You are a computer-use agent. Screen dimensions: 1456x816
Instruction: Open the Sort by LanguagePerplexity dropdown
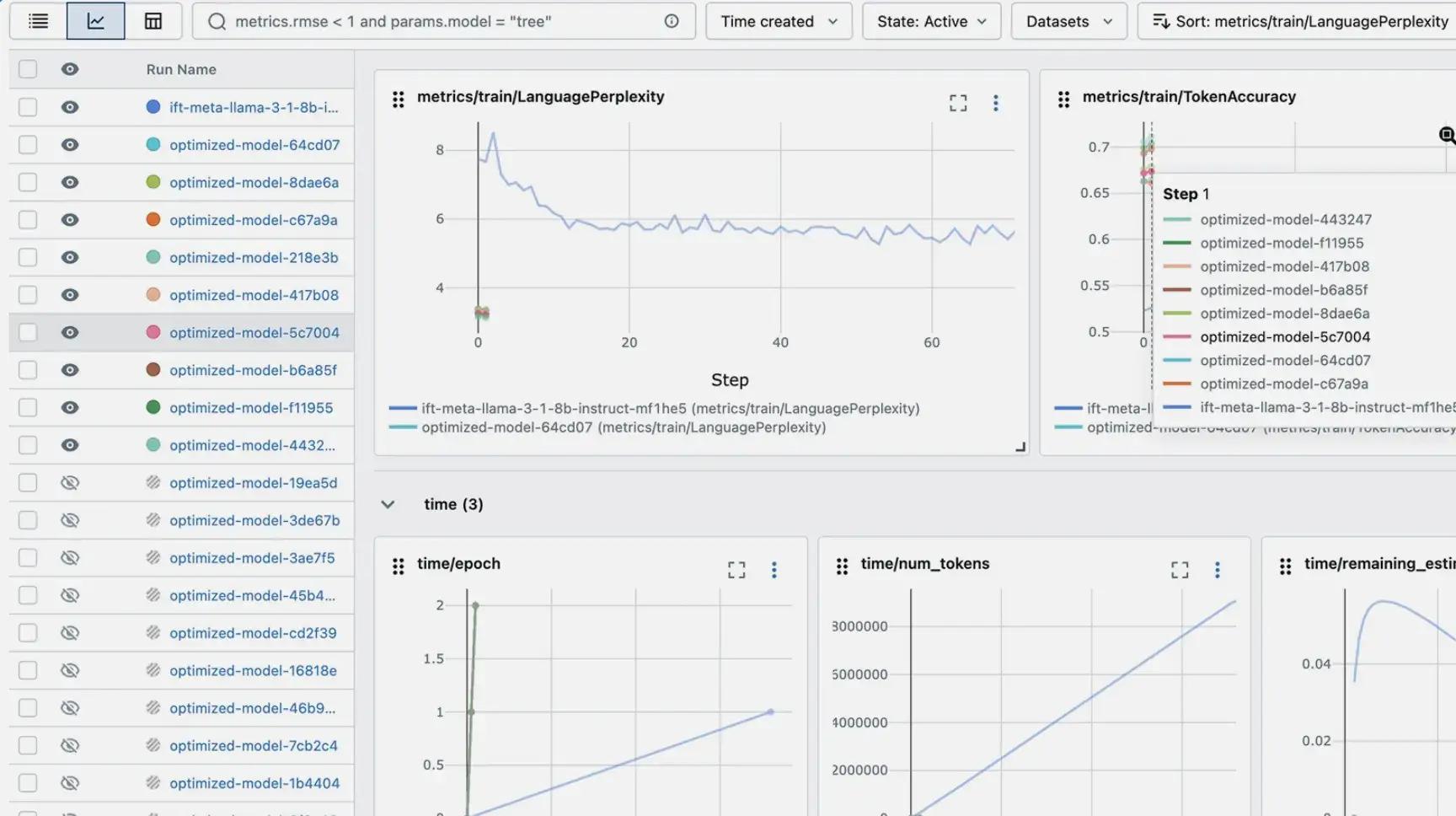click(x=1297, y=21)
